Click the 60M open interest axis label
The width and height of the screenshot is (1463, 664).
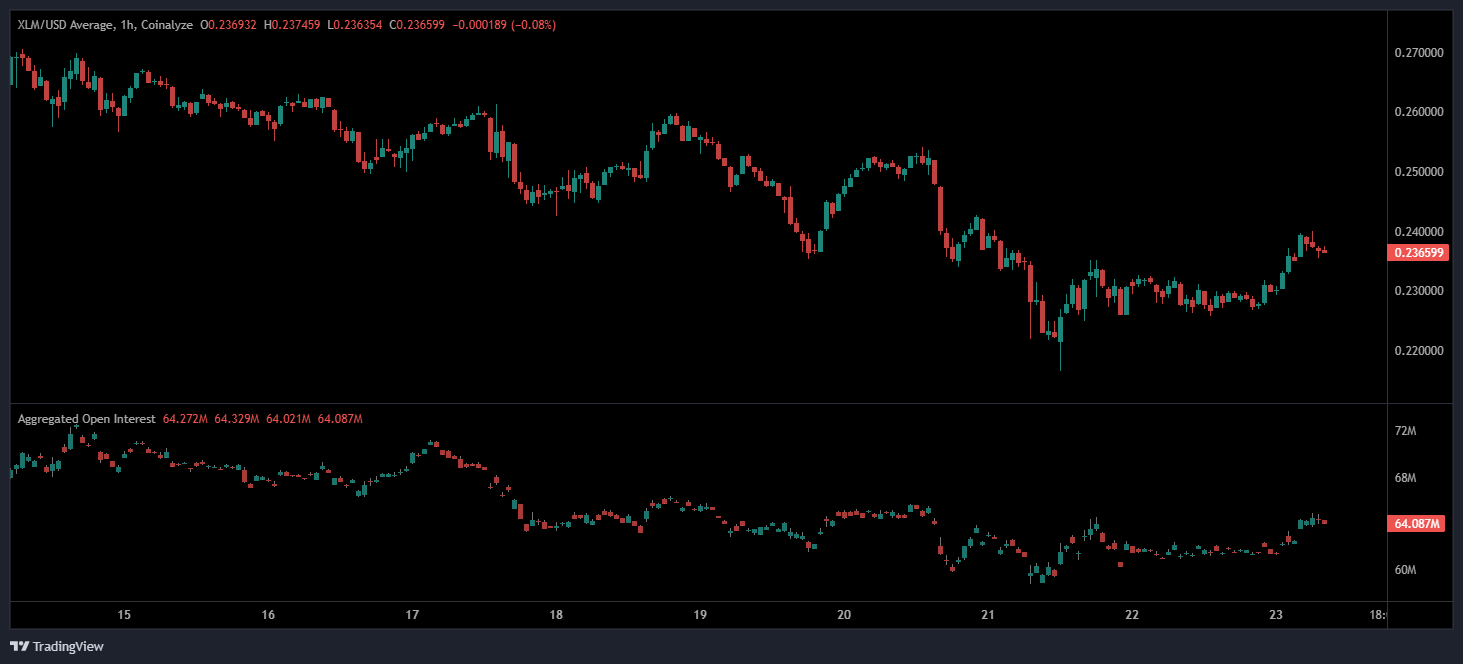(1405, 570)
